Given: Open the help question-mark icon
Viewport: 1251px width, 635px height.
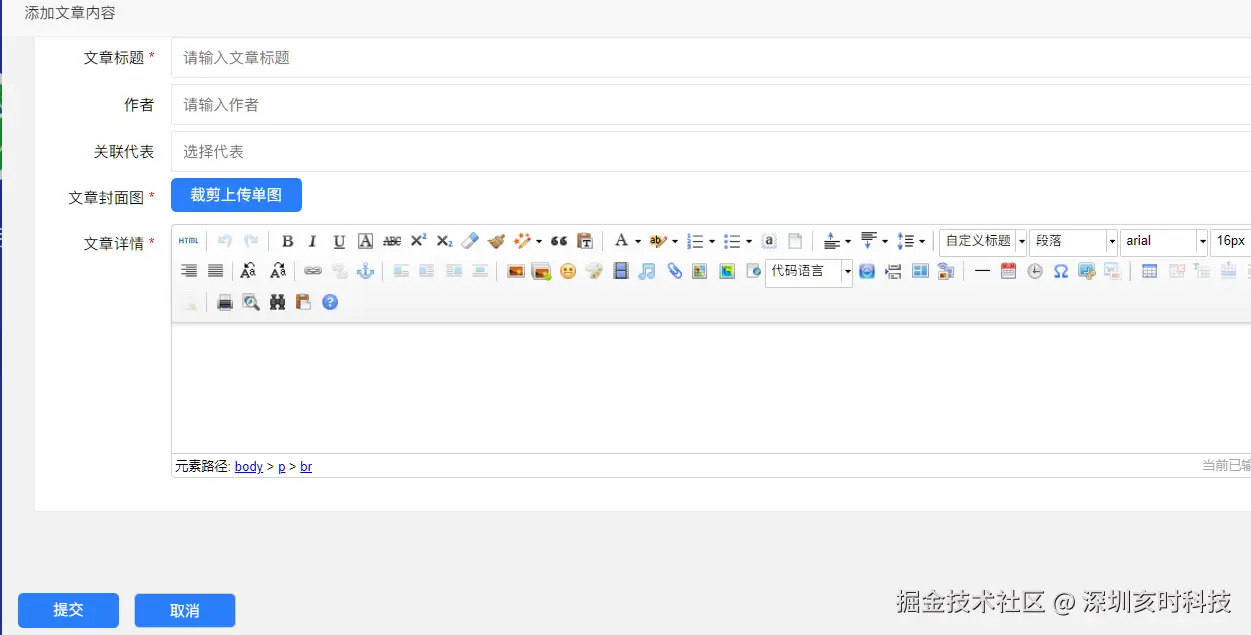Looking at the screenshot, I should tap(330, 302).
